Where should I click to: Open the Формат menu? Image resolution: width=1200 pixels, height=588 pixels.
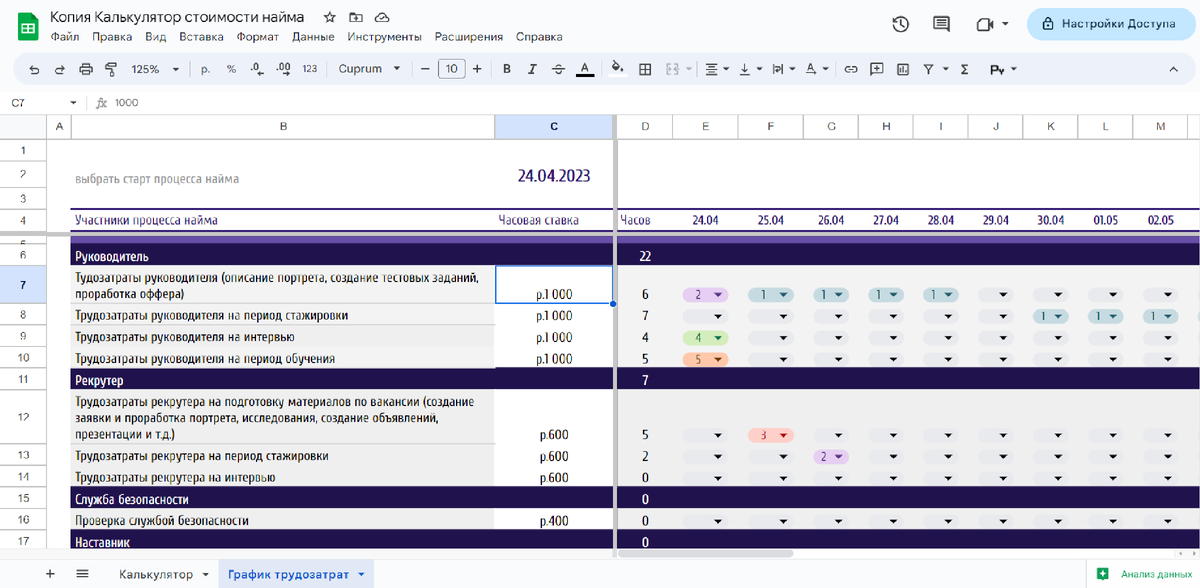pos(257,37)
